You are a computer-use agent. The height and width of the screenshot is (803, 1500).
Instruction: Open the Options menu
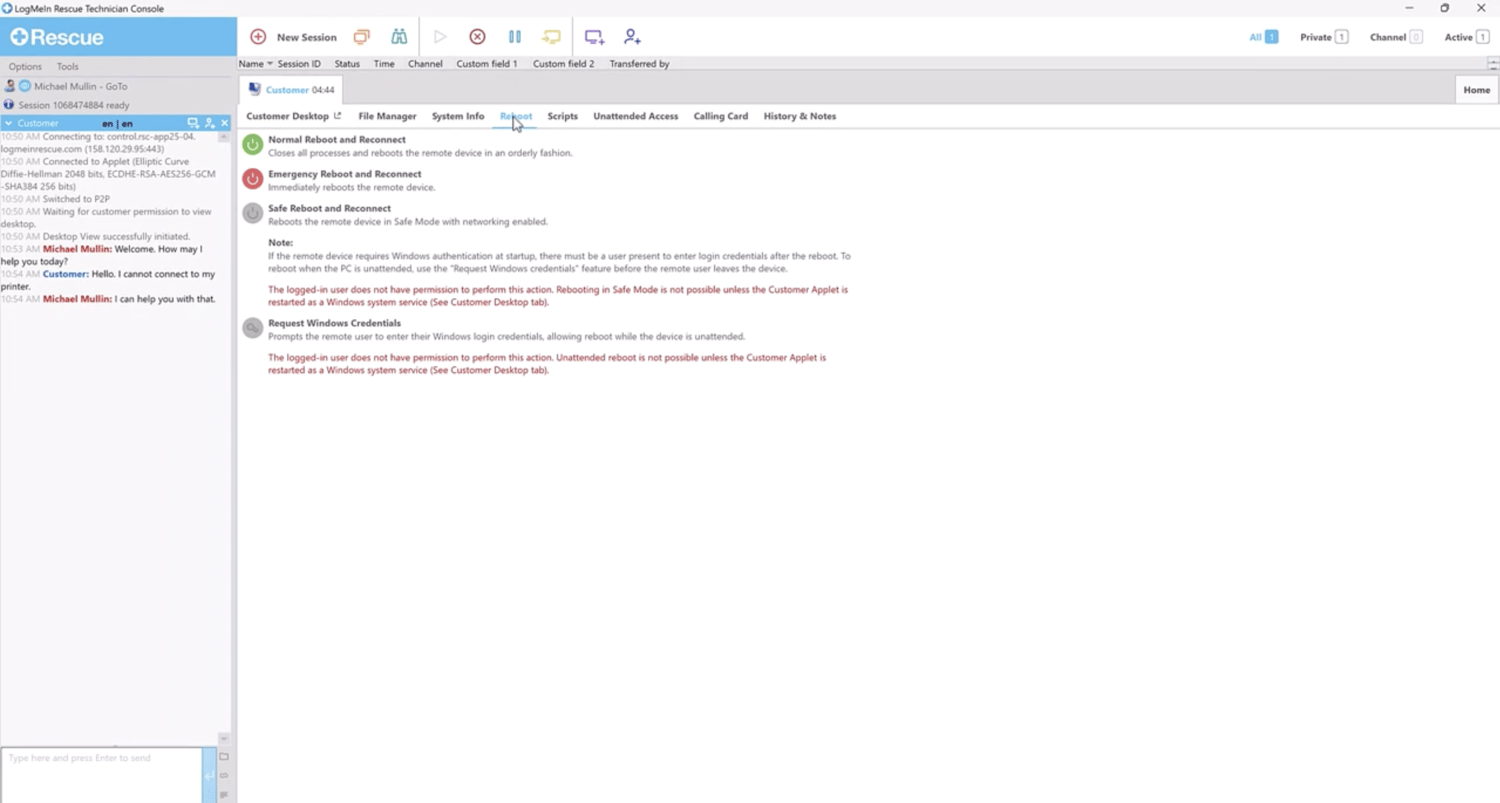pos(25,67)
